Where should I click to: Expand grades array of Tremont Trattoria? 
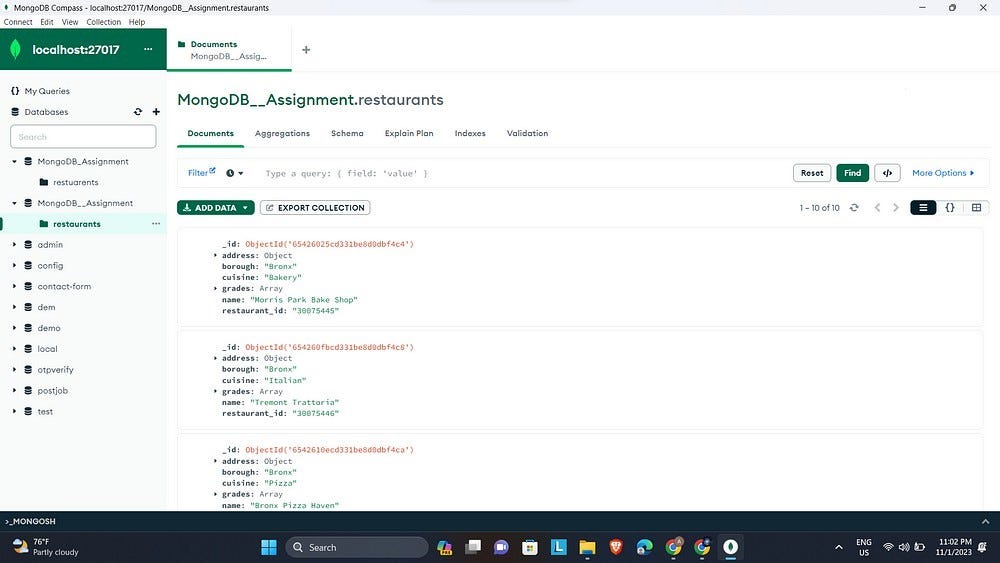click(x=216, y=391)
